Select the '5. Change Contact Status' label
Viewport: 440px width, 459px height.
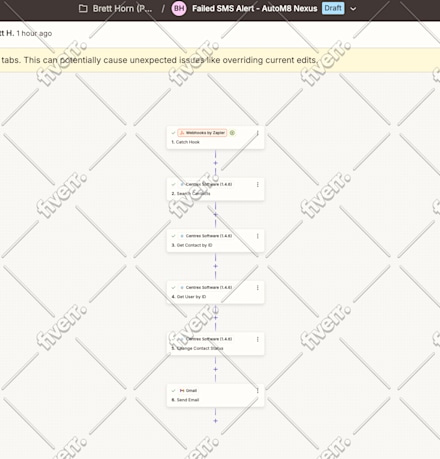[197, 348]
